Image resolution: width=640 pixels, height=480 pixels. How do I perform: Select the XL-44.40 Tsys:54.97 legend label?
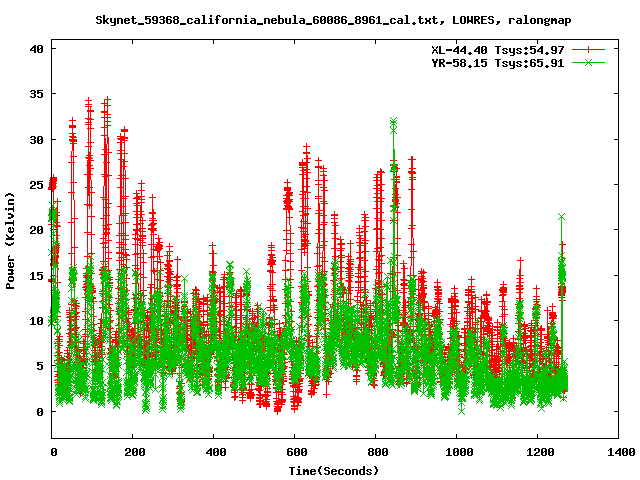[498, 50]
